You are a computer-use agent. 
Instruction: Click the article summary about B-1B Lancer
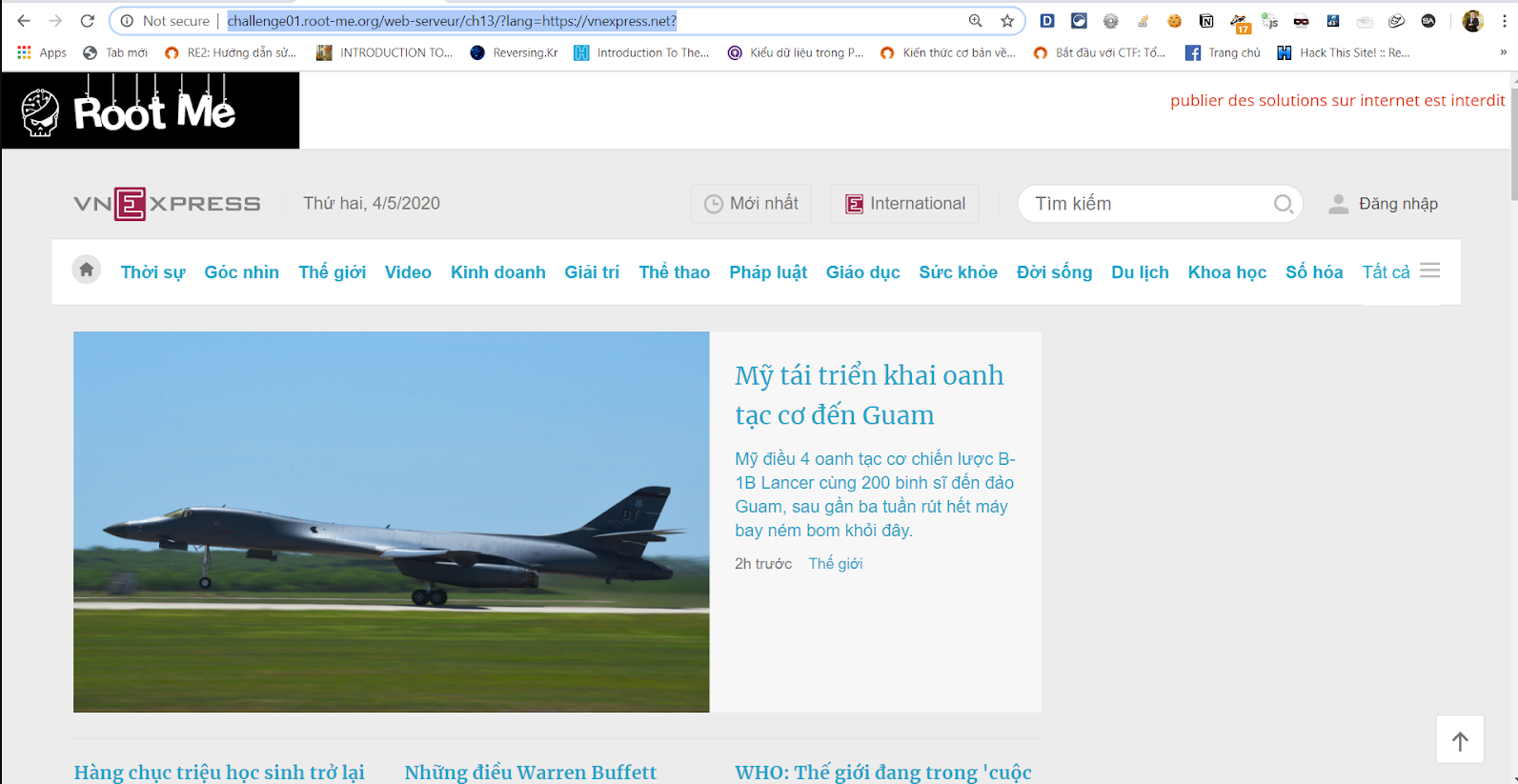[875, 494]
